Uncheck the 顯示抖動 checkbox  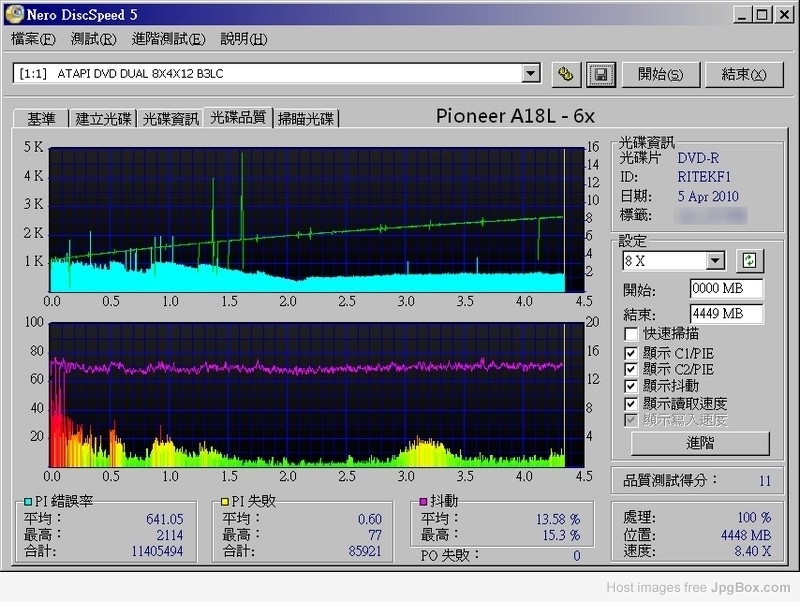(x=631, y=386)
